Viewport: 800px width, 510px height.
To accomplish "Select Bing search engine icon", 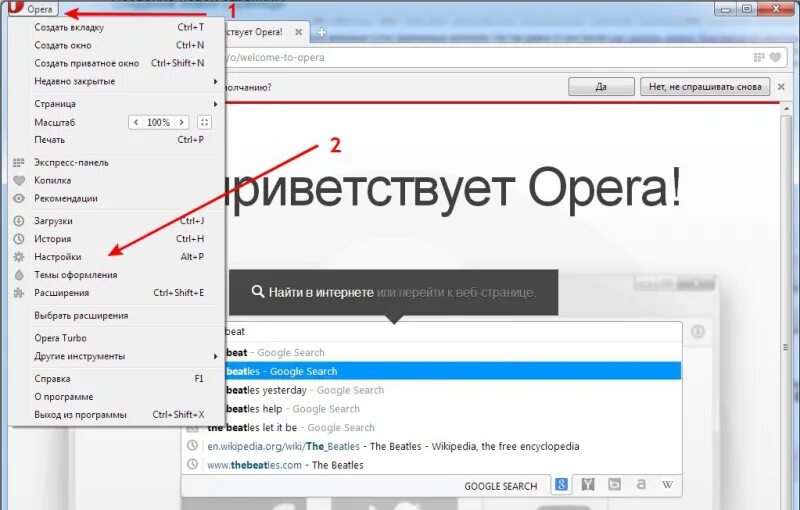I will [x=614, y=484].
